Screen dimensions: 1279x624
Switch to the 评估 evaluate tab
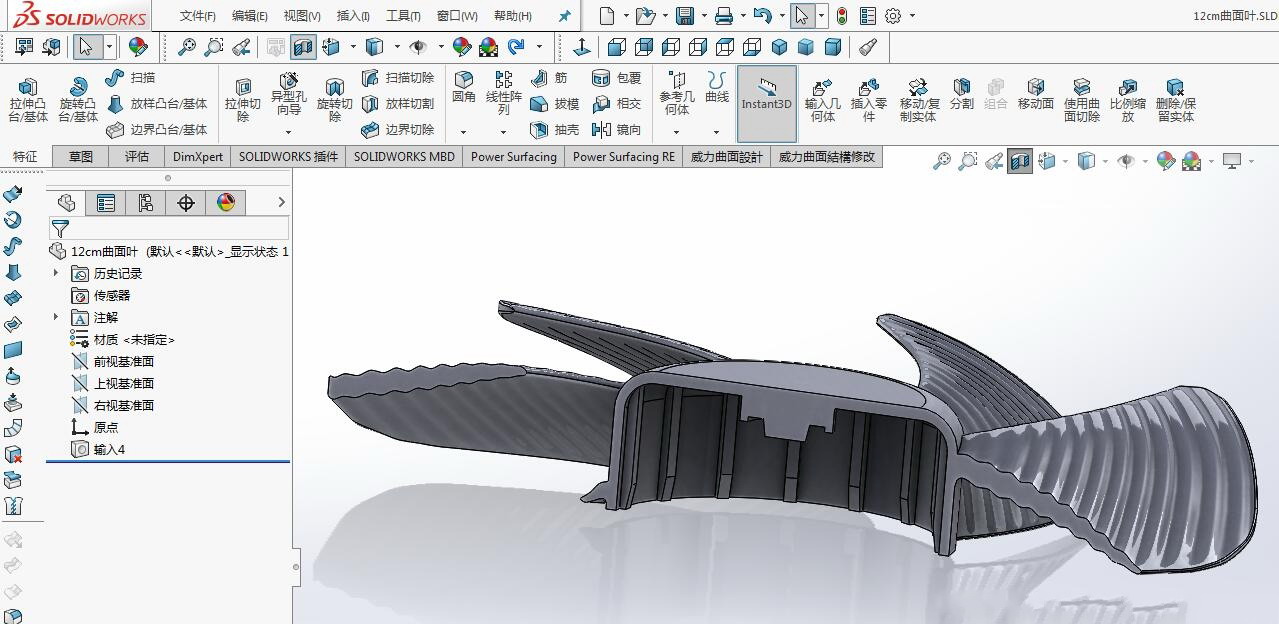coord(137,157)
